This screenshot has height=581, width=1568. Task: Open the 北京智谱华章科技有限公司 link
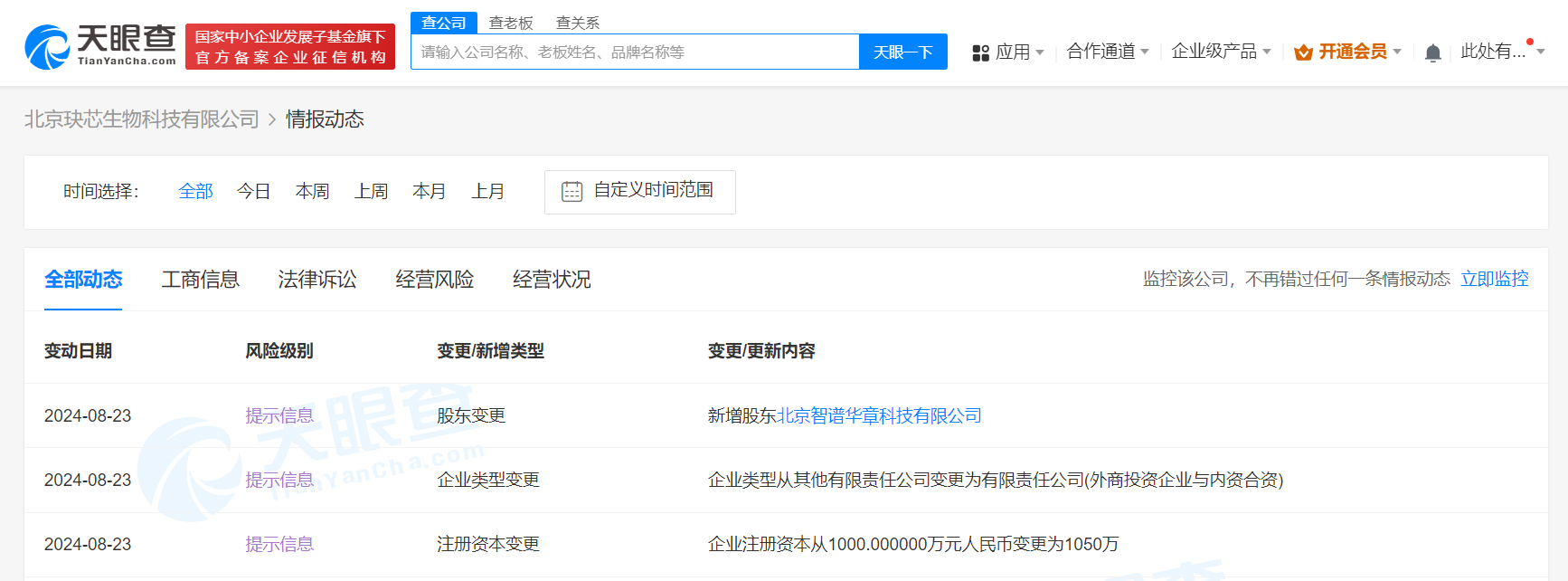click(879, 415)
